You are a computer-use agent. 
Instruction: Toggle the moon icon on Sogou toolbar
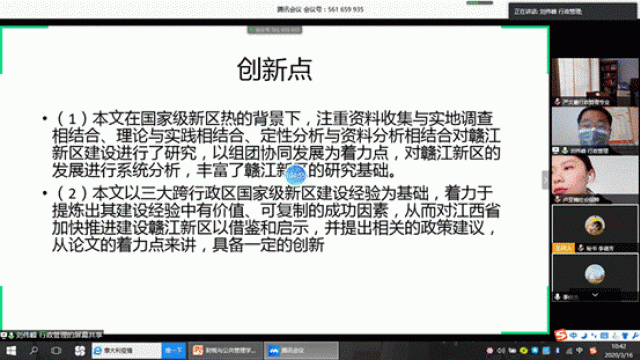click(x=584, y=336)
